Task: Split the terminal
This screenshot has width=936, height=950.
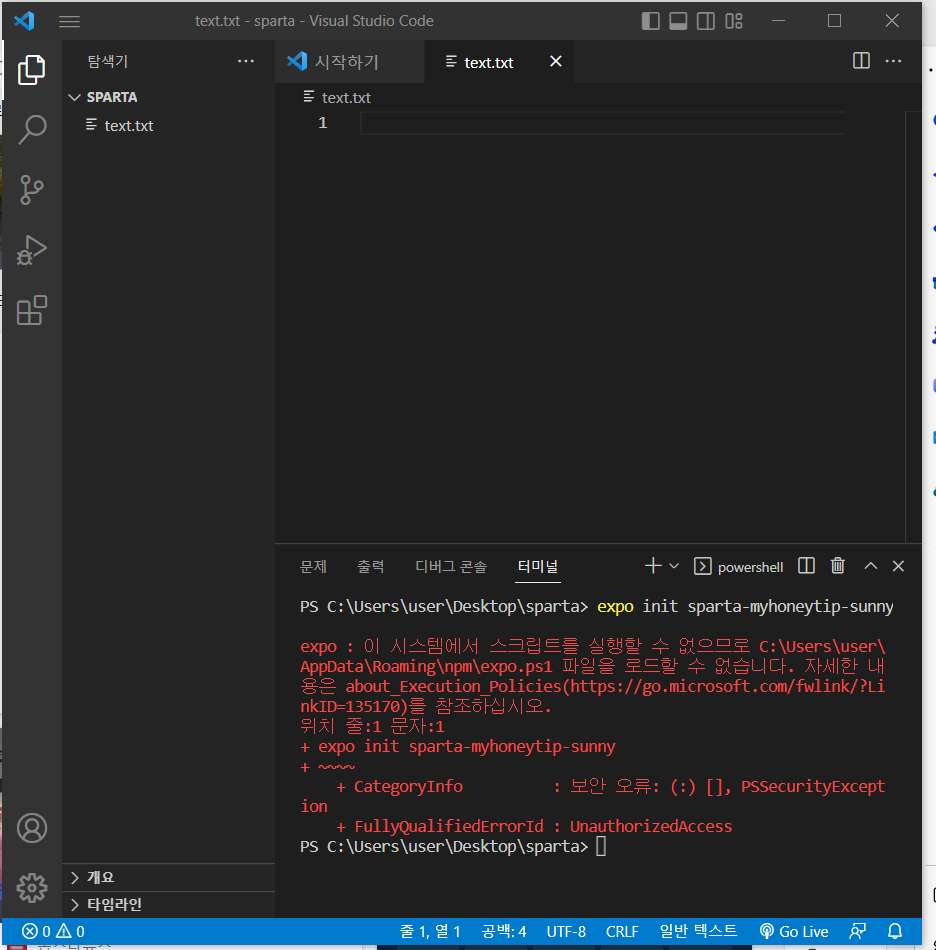Action: click(806, 566)
